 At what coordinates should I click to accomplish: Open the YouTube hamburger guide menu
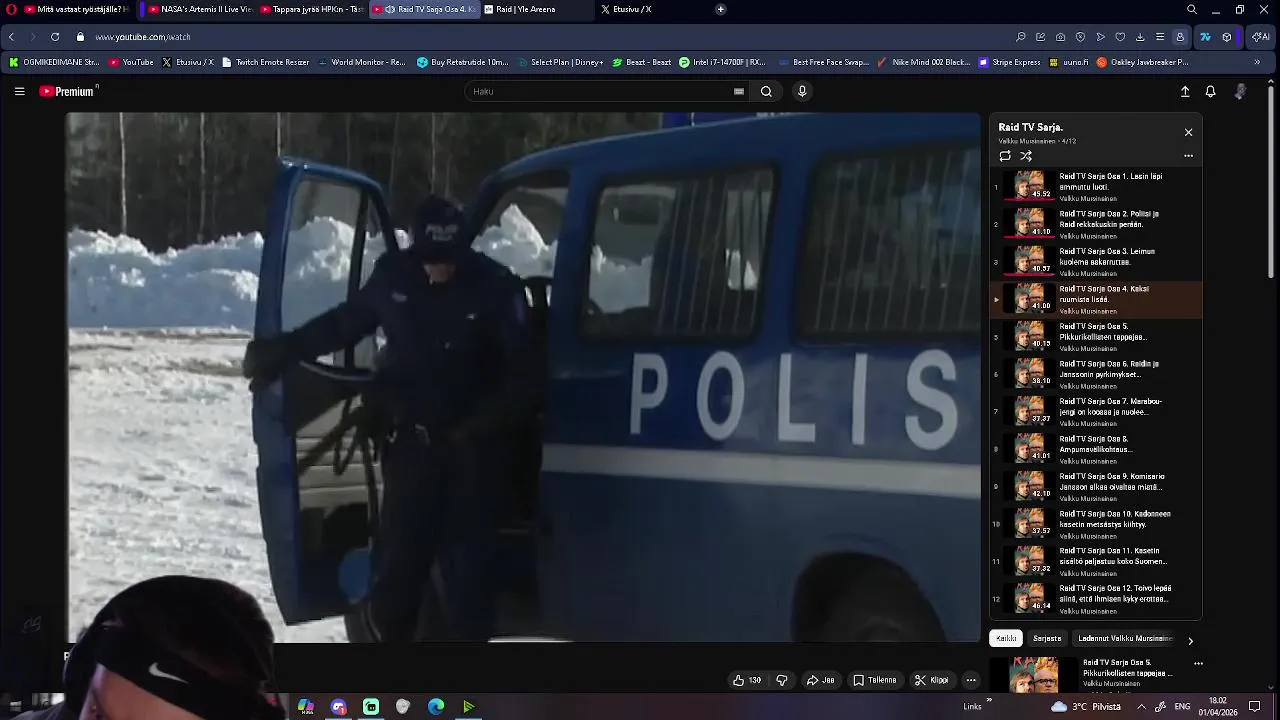click(x=19, y=91)
